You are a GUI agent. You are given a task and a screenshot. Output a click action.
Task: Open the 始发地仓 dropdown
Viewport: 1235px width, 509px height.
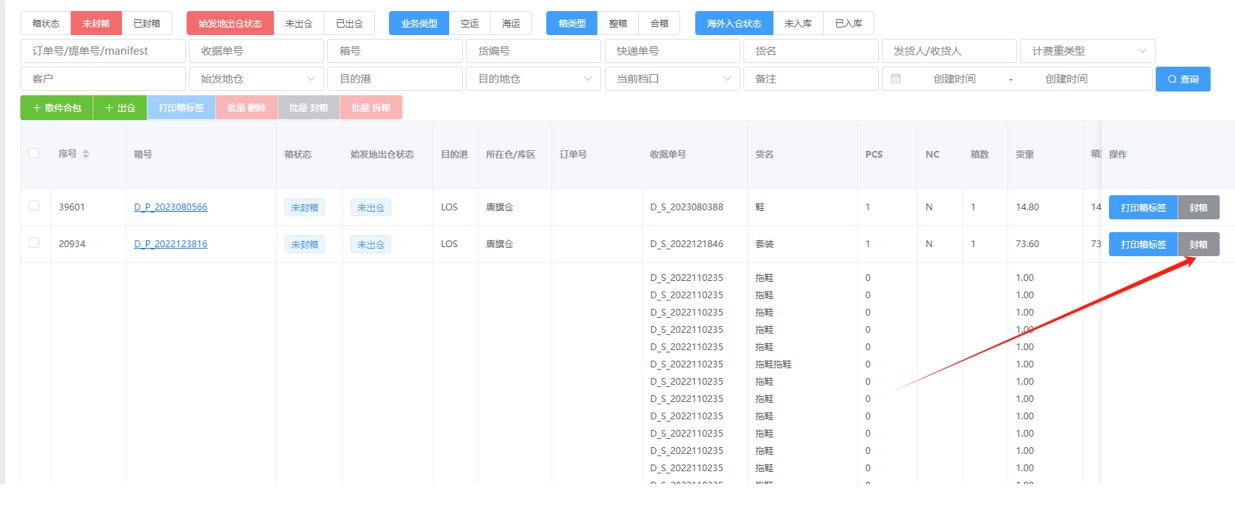pos(257,79)
